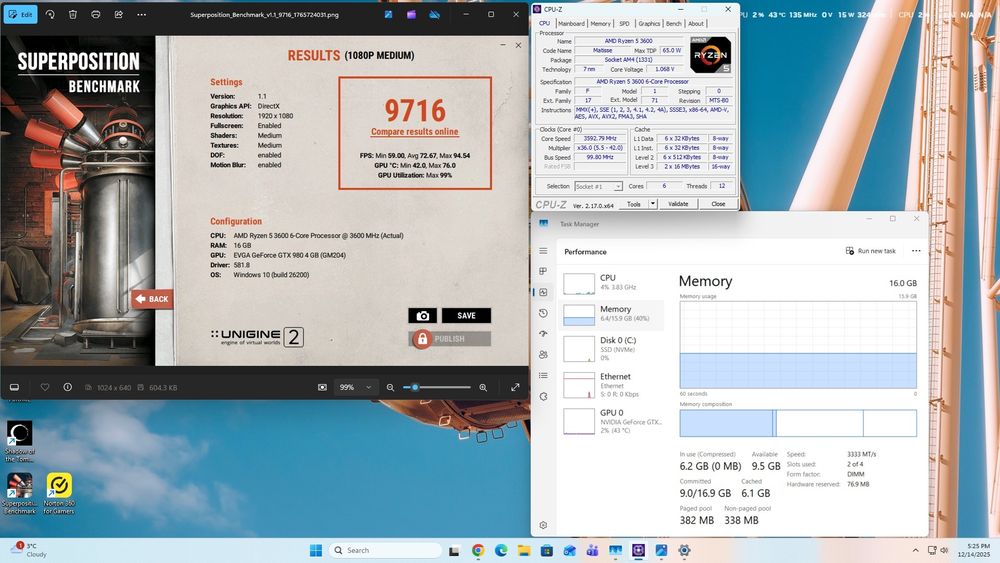Image resolution: width=1000 pixels, height=563 pixels.
Task: Open Microsoft Store from the taskbar
Action: [x=547, y=550]
